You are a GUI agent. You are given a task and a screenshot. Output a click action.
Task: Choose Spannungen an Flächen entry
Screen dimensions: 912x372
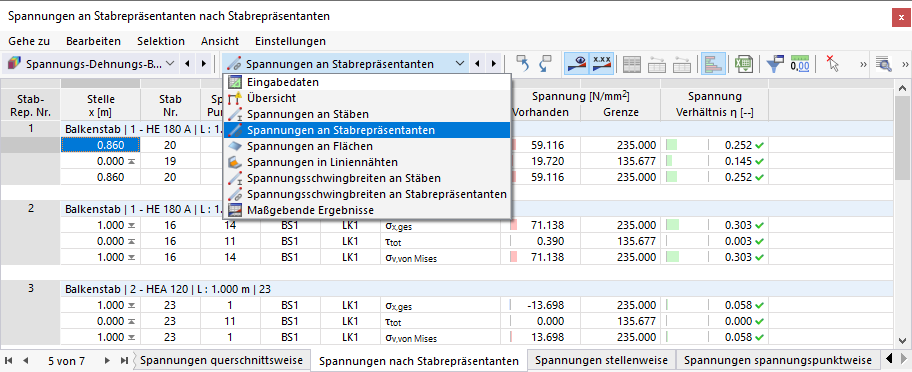click(366, 146)
